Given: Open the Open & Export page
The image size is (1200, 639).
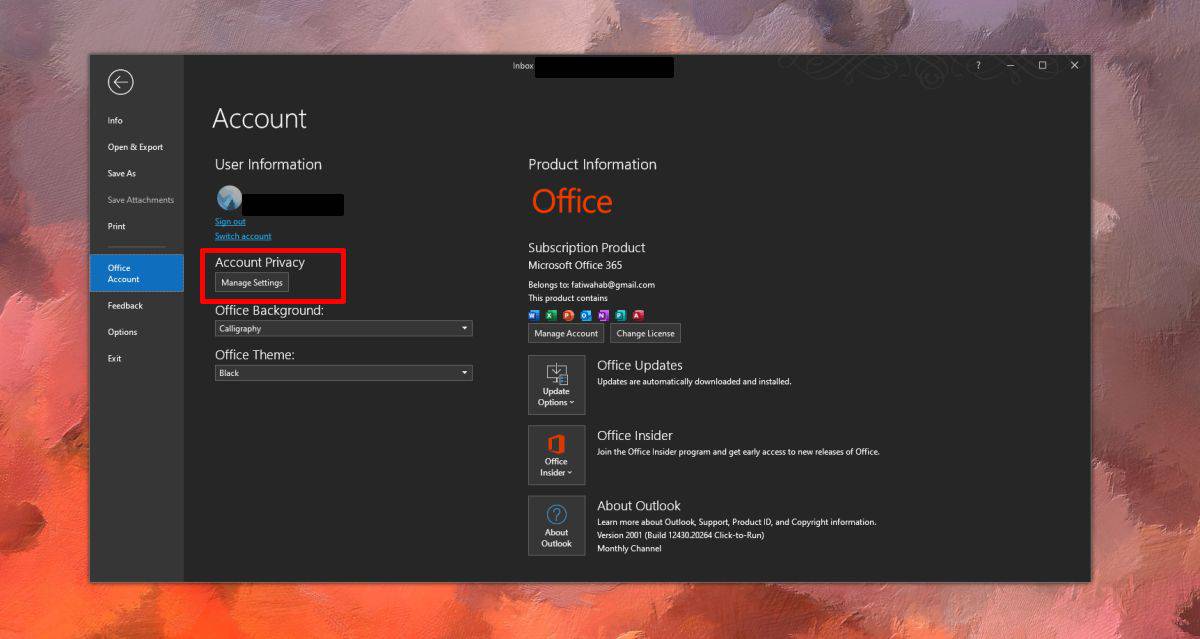Looking at the screenshot, I should tap(137, 147).
